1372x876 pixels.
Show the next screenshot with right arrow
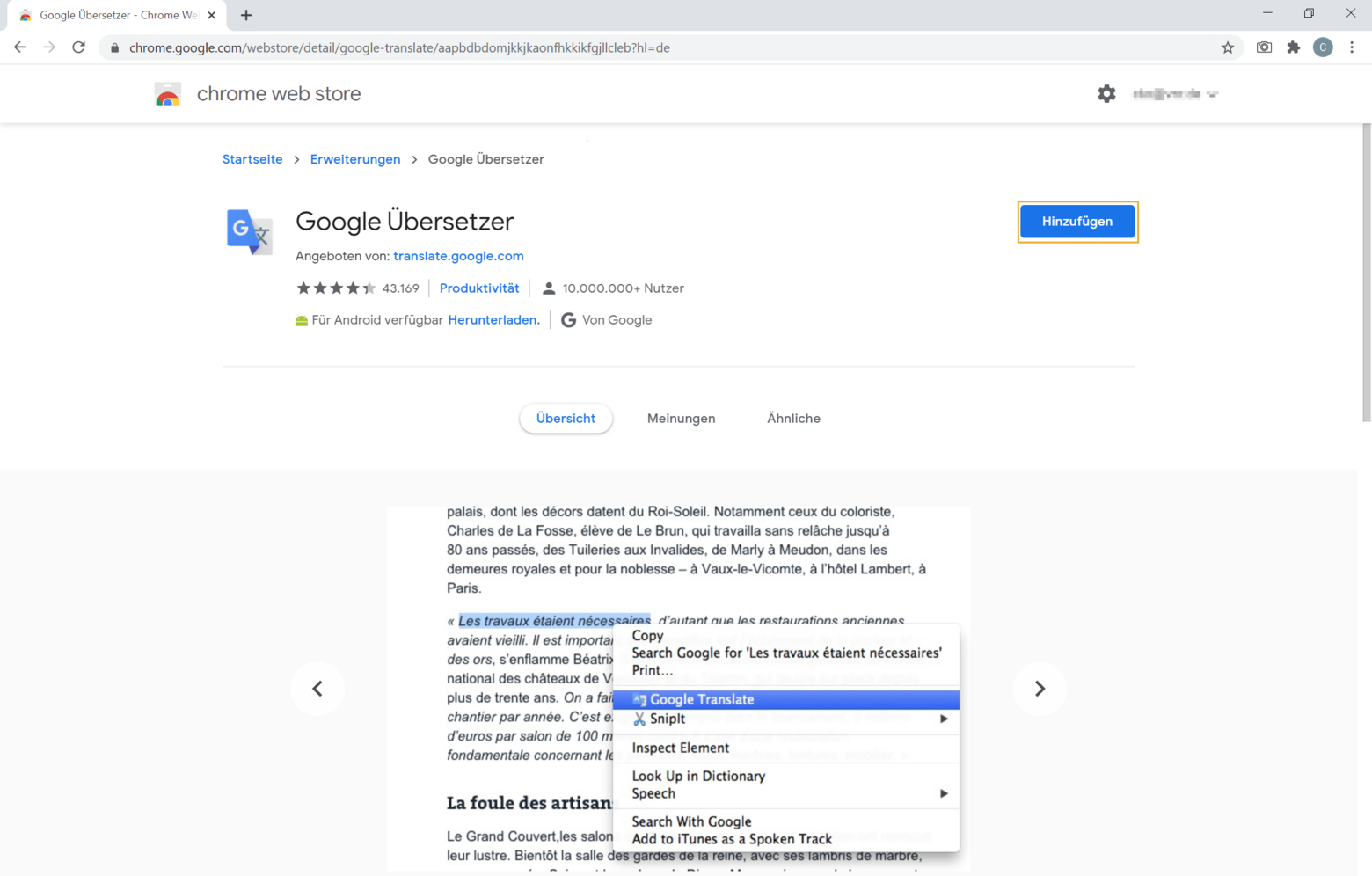[x=1040, y=688]
